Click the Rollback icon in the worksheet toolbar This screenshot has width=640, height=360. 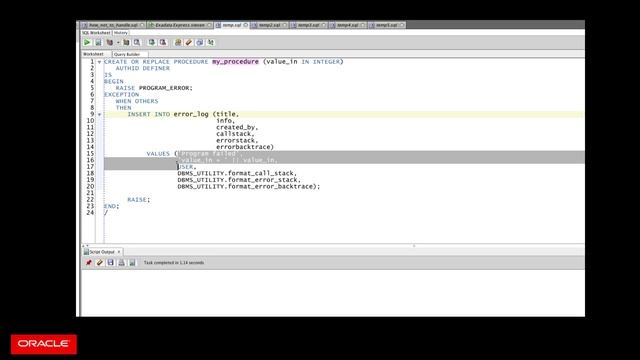click(162, 42)
